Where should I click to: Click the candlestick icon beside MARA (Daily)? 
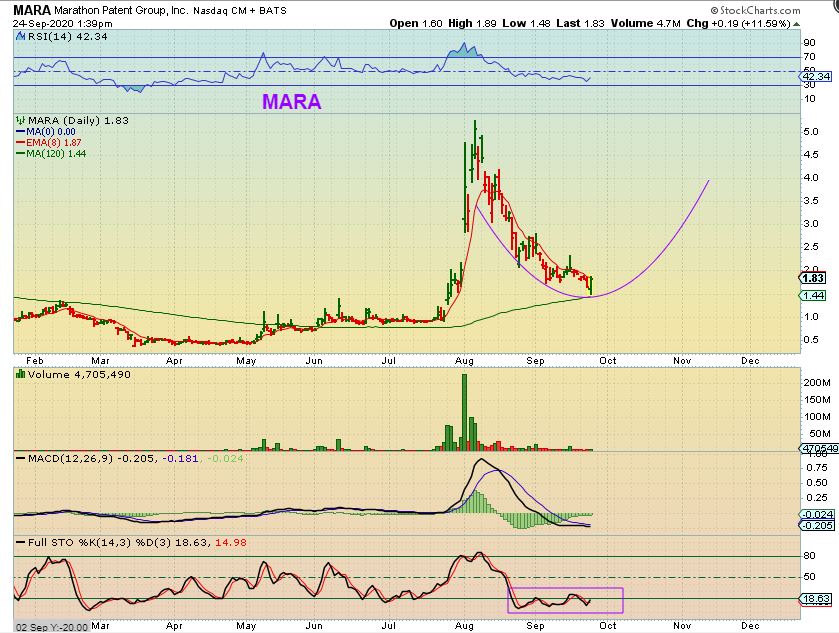click(21, 120)
